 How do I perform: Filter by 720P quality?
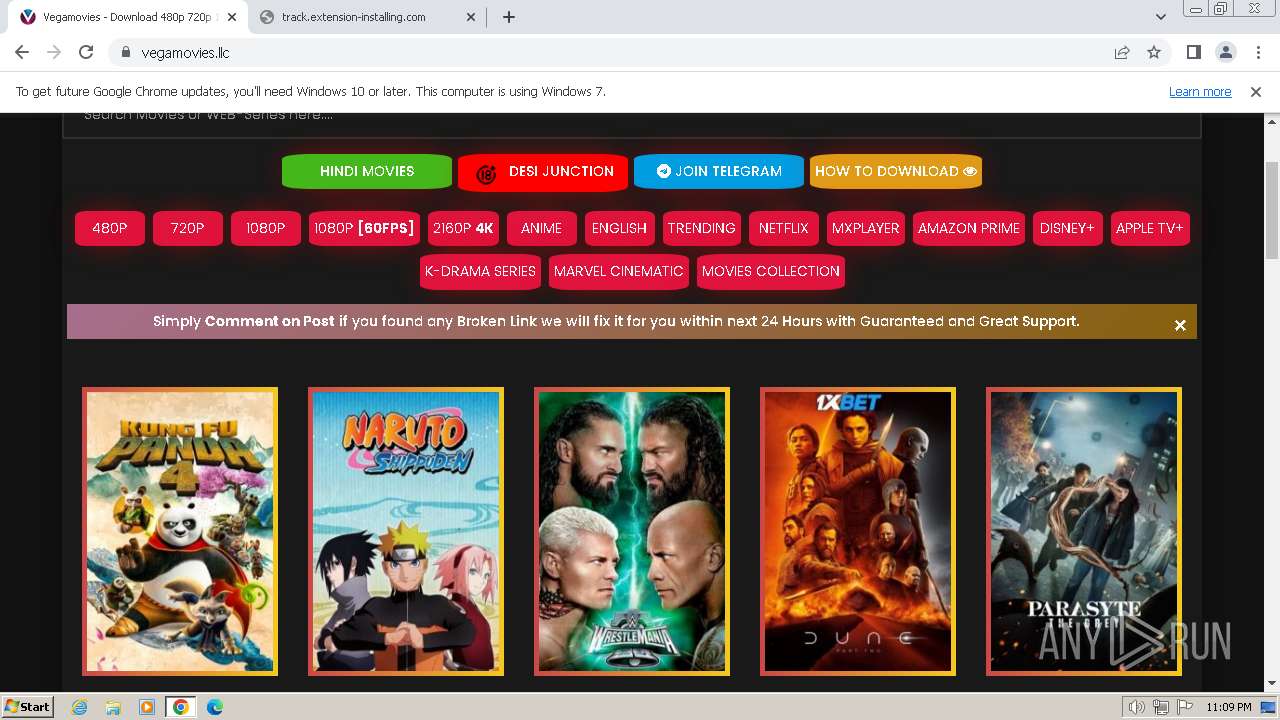(188, 228)
